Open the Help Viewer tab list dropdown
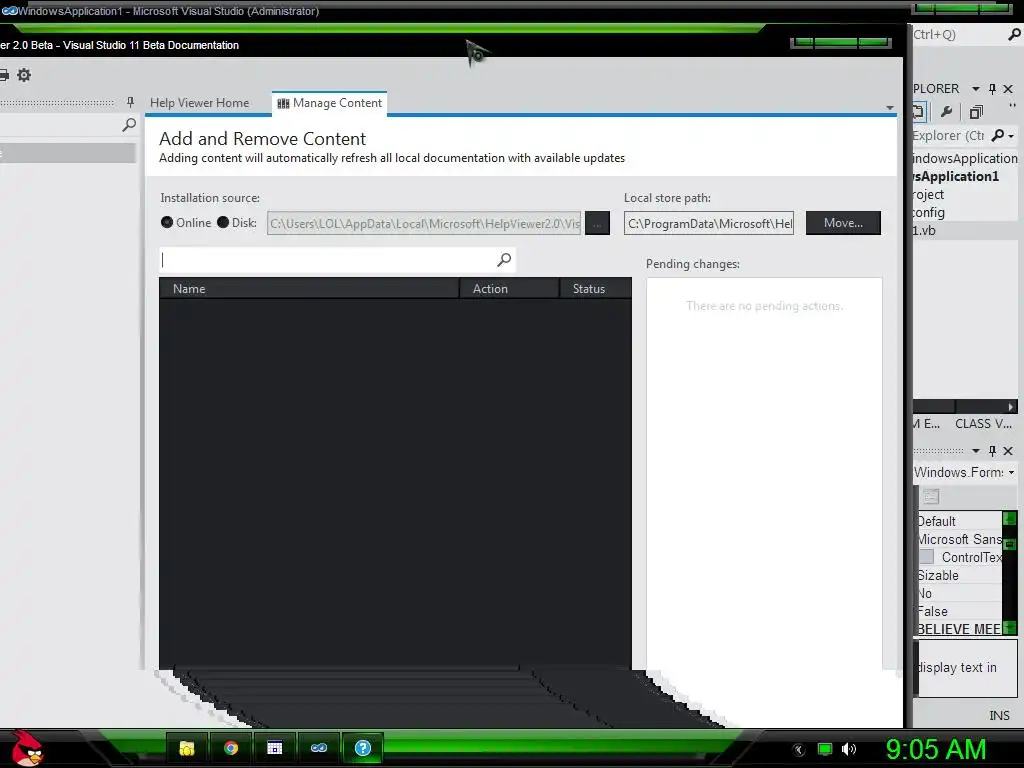1024x768 pixels. (x=889, y=108)
